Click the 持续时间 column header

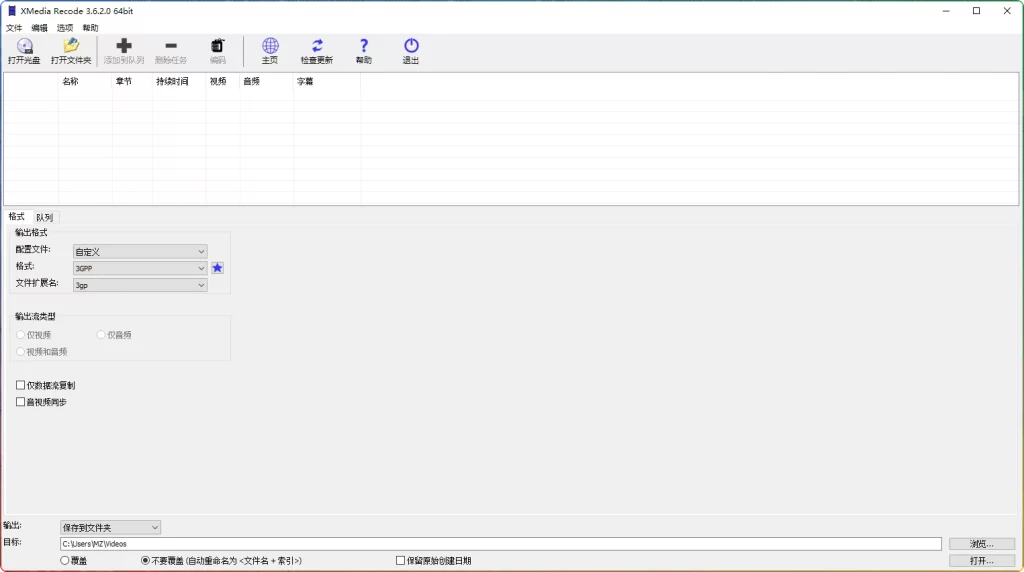[x=179, y=82]
